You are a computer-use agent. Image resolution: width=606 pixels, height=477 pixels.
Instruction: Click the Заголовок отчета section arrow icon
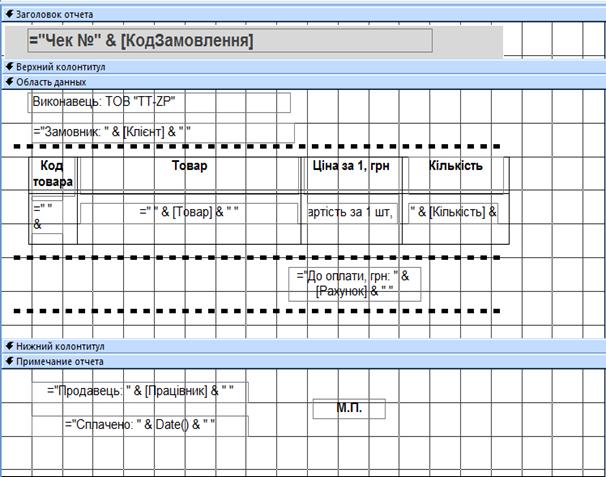point(10,14)
